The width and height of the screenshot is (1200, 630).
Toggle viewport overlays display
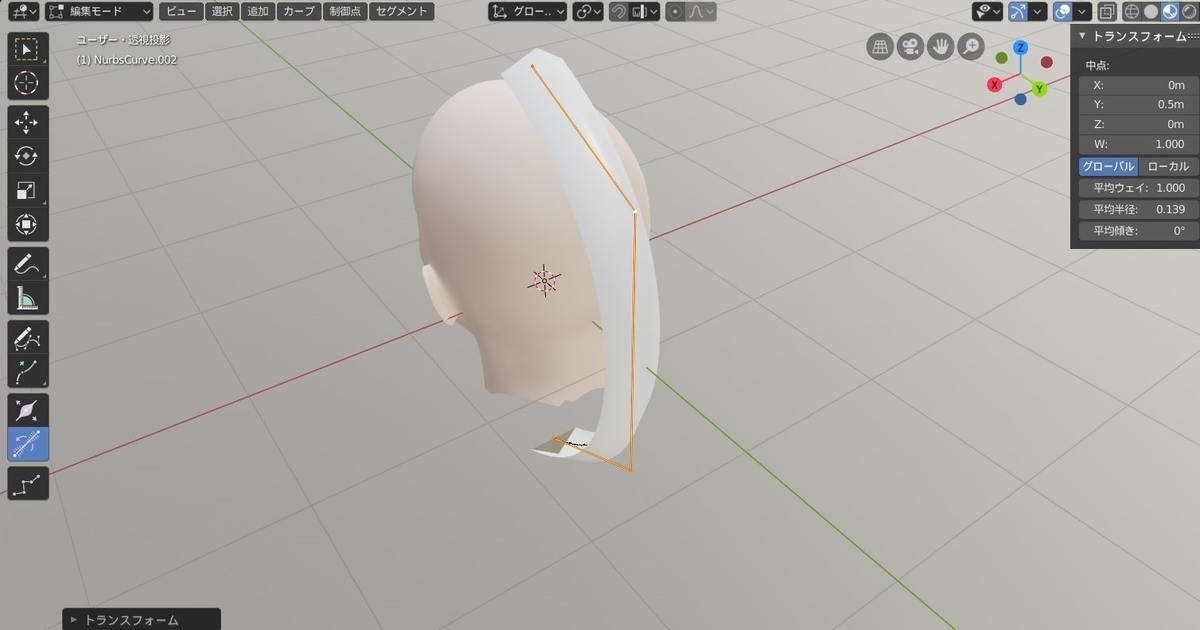point(1064,12)
